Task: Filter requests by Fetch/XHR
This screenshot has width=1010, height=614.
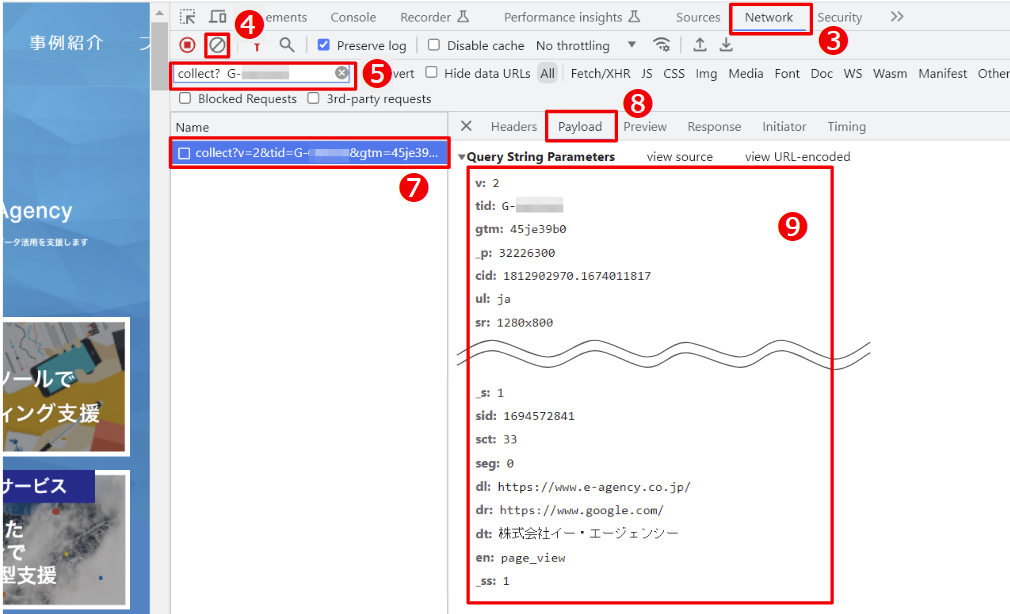Action: tap(600, 73)
